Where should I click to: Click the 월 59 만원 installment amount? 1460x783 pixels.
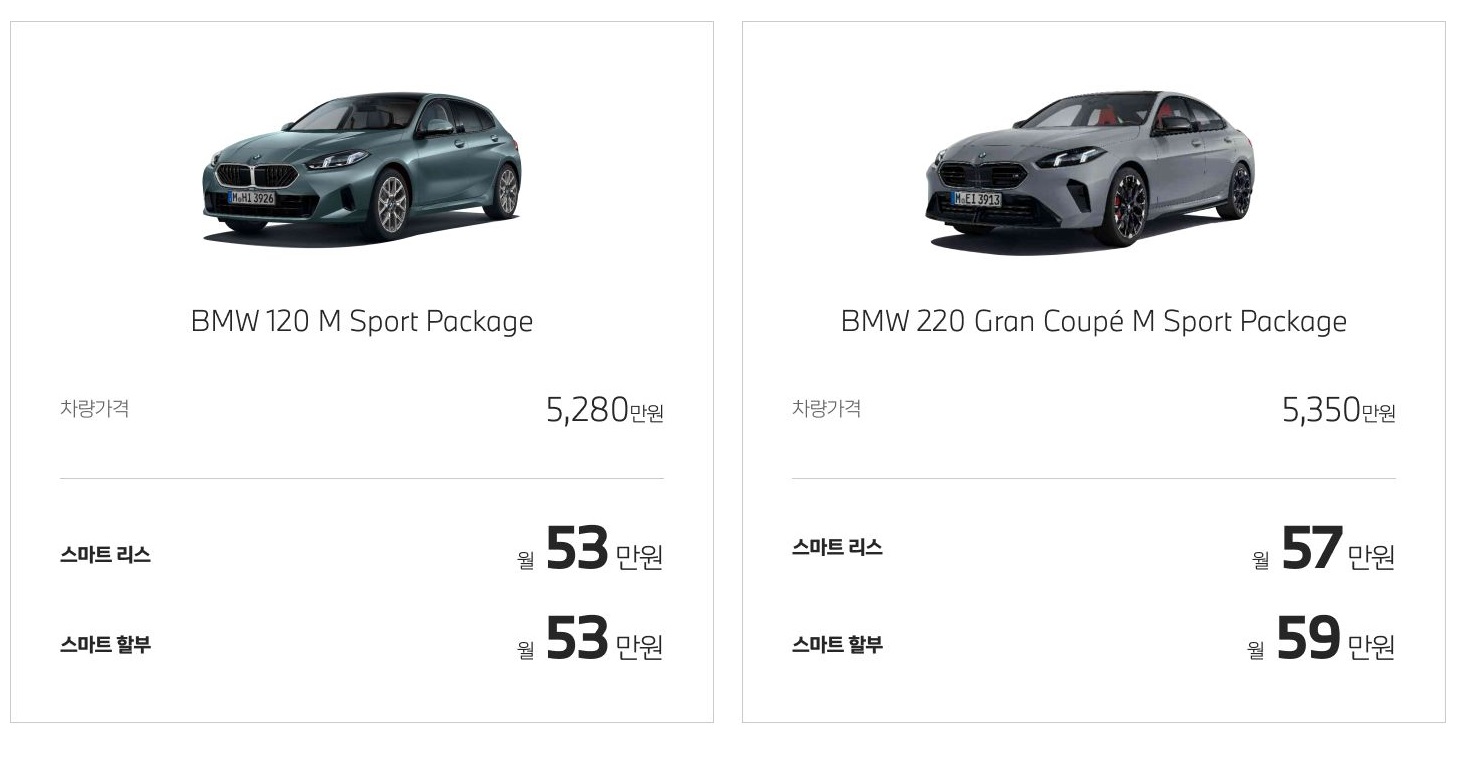point(1321,640)
